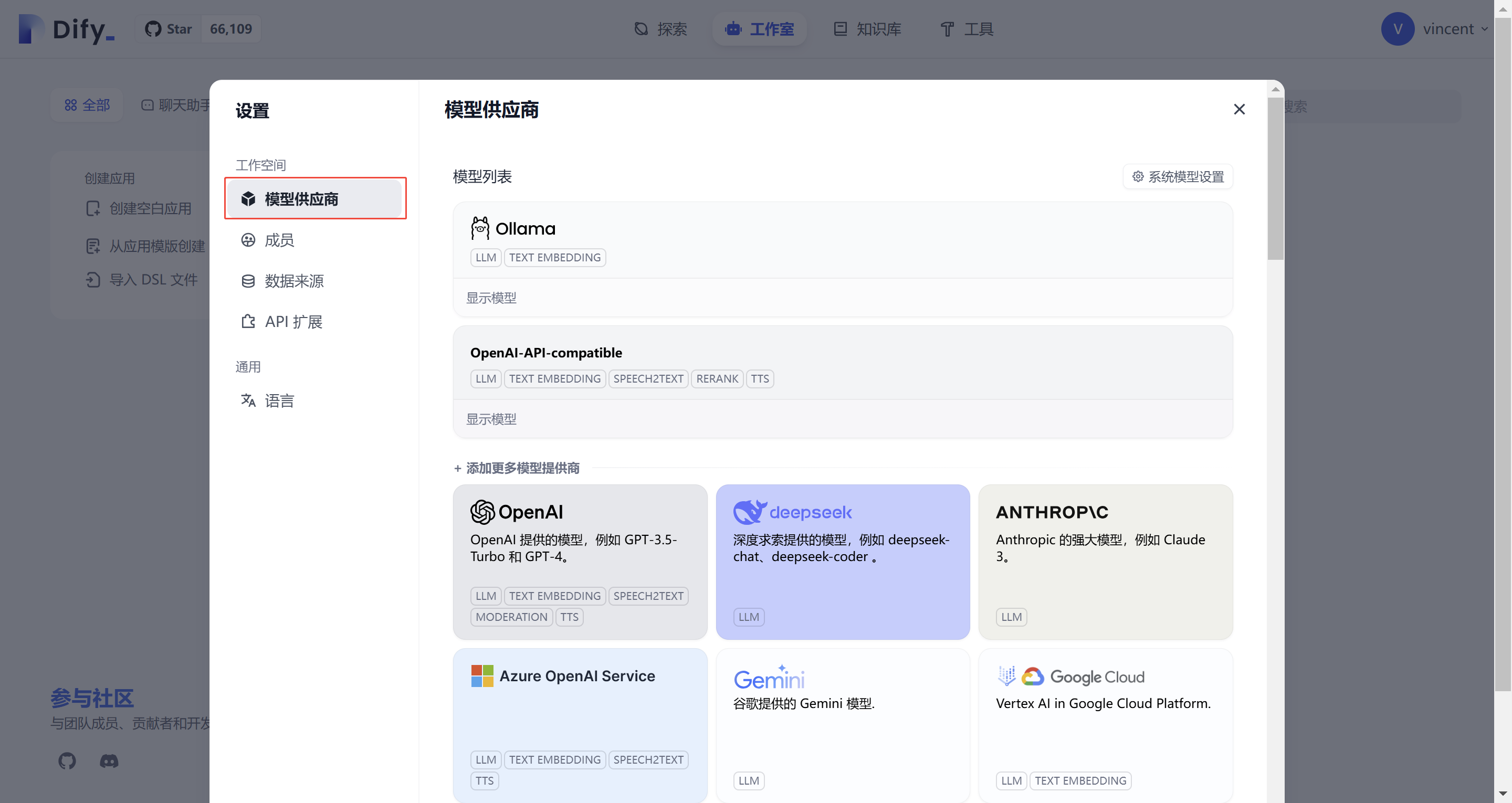Click the Anthropic Claude 3 description

coord(1100,547)
